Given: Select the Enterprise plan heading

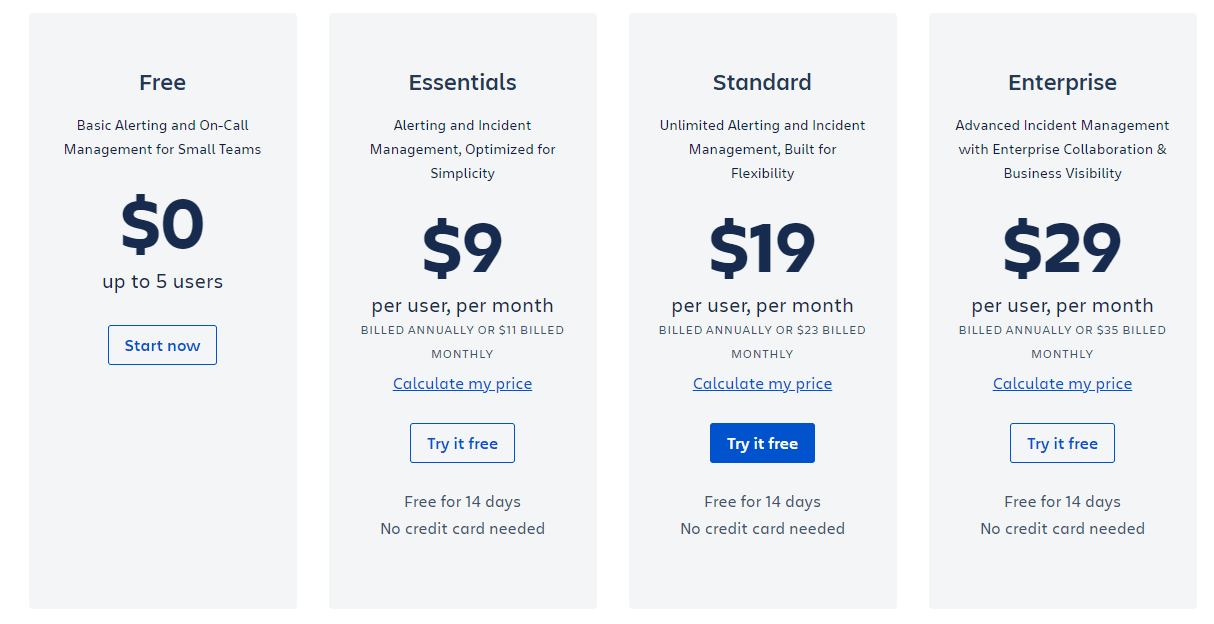Looking at the screenshot, I should (1062, 83).
